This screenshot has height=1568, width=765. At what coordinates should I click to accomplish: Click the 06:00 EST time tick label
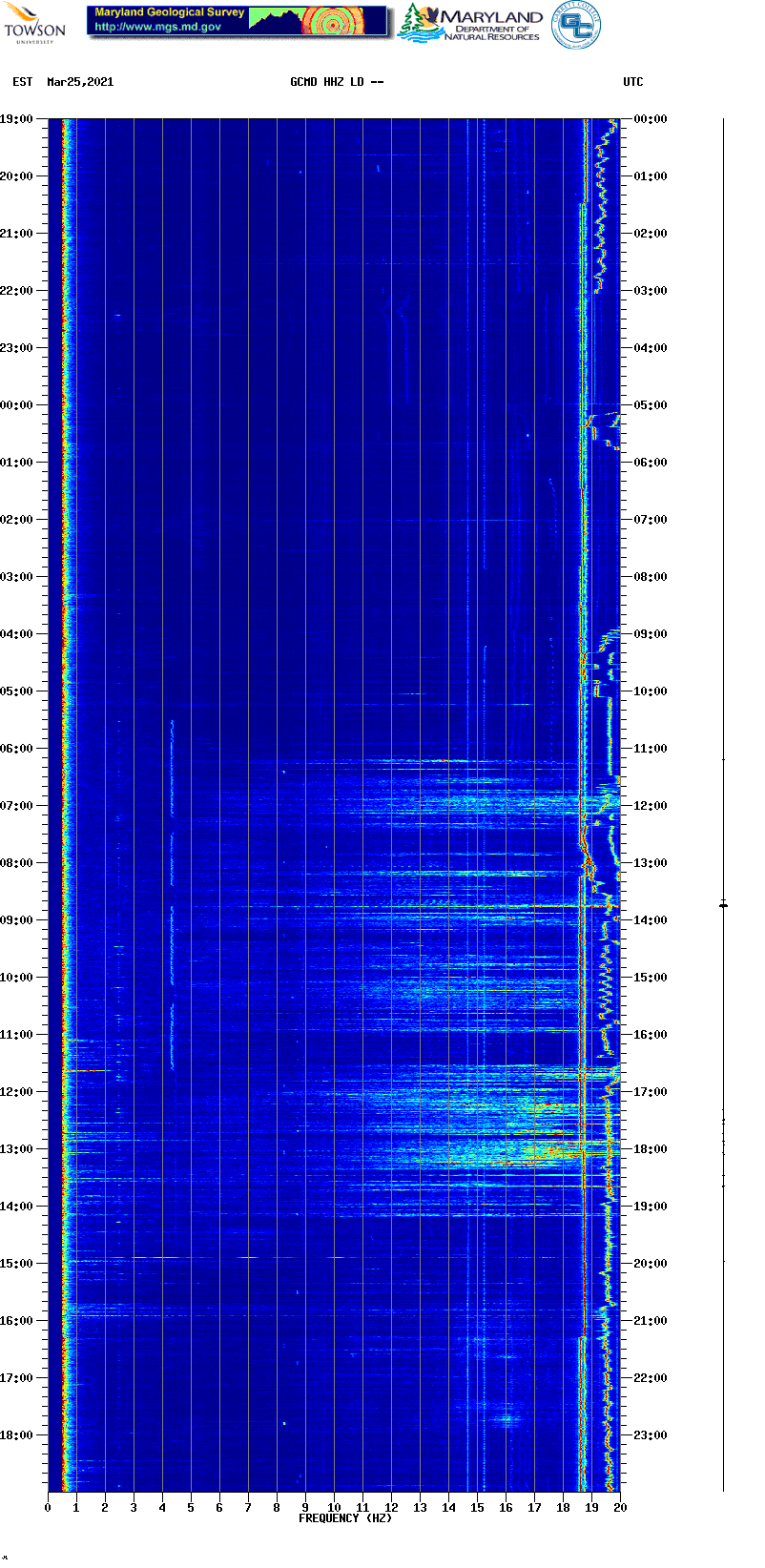[16, 749]
